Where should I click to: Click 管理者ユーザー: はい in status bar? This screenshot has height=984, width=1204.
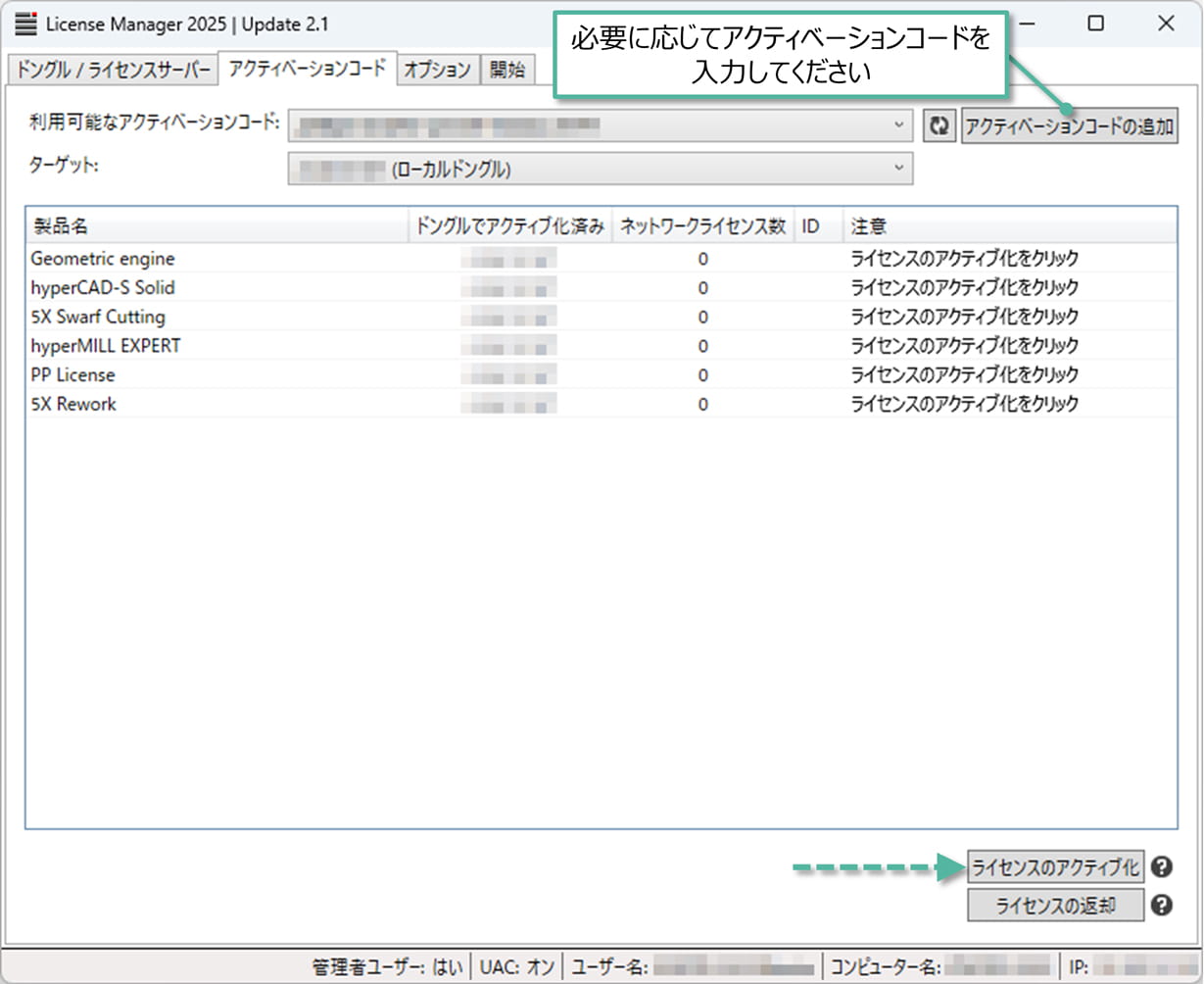click(x=389, y=966)
